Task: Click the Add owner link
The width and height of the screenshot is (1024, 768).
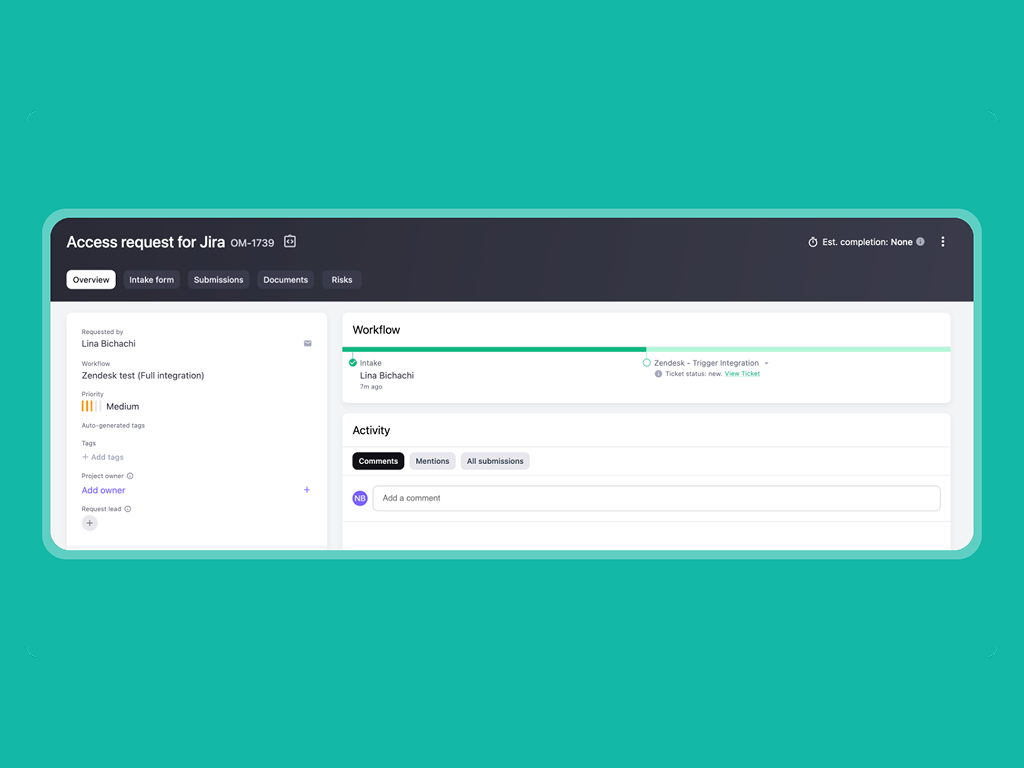Action: (104, 490)
